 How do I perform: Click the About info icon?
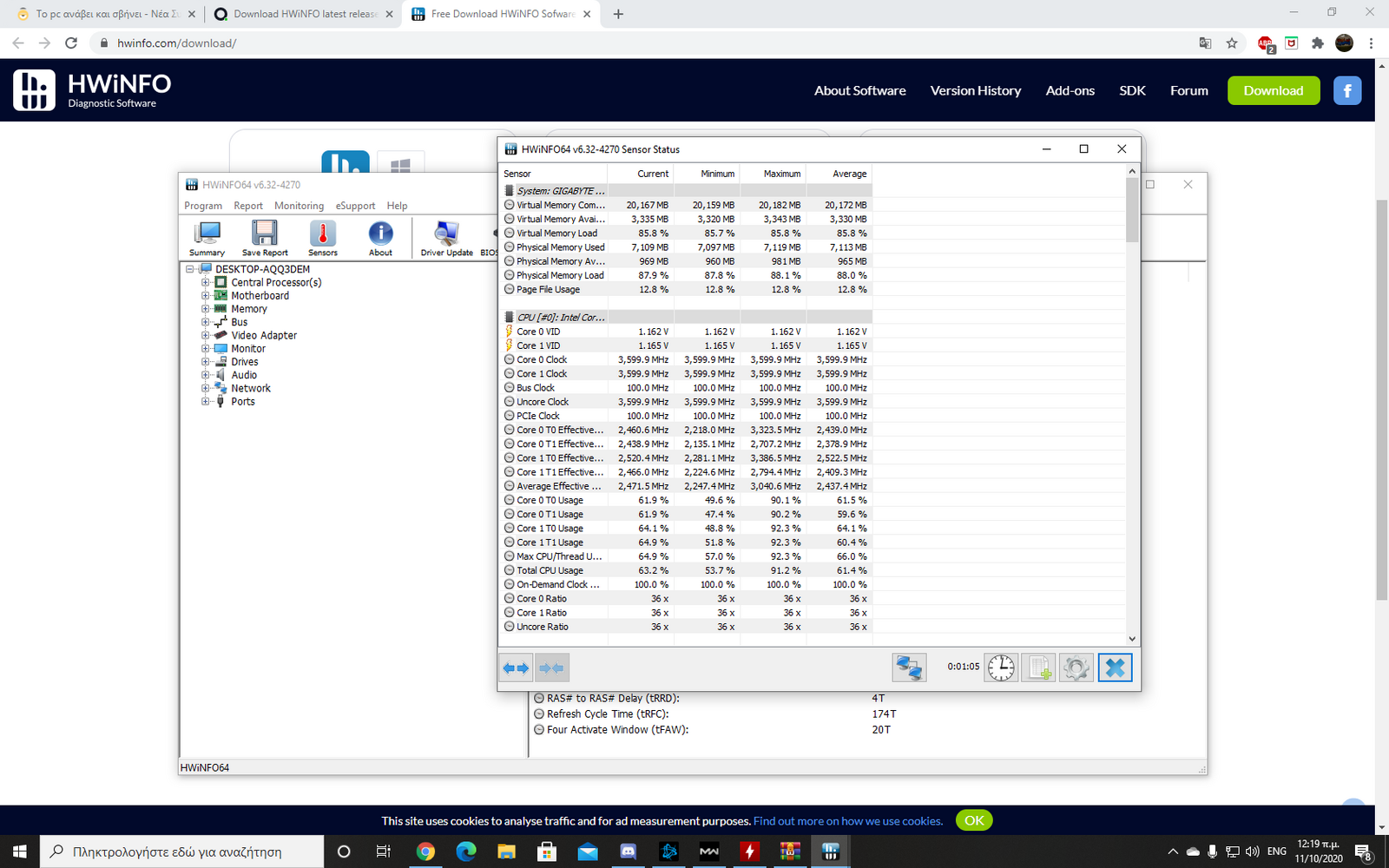[x=380, y=238]
